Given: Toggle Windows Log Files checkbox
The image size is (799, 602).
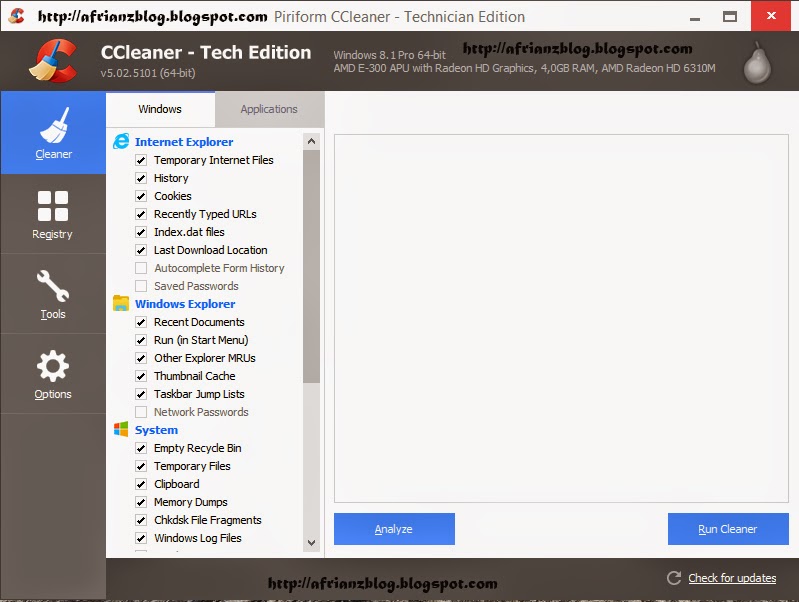Looking at the screenshot, I should 141,538.
